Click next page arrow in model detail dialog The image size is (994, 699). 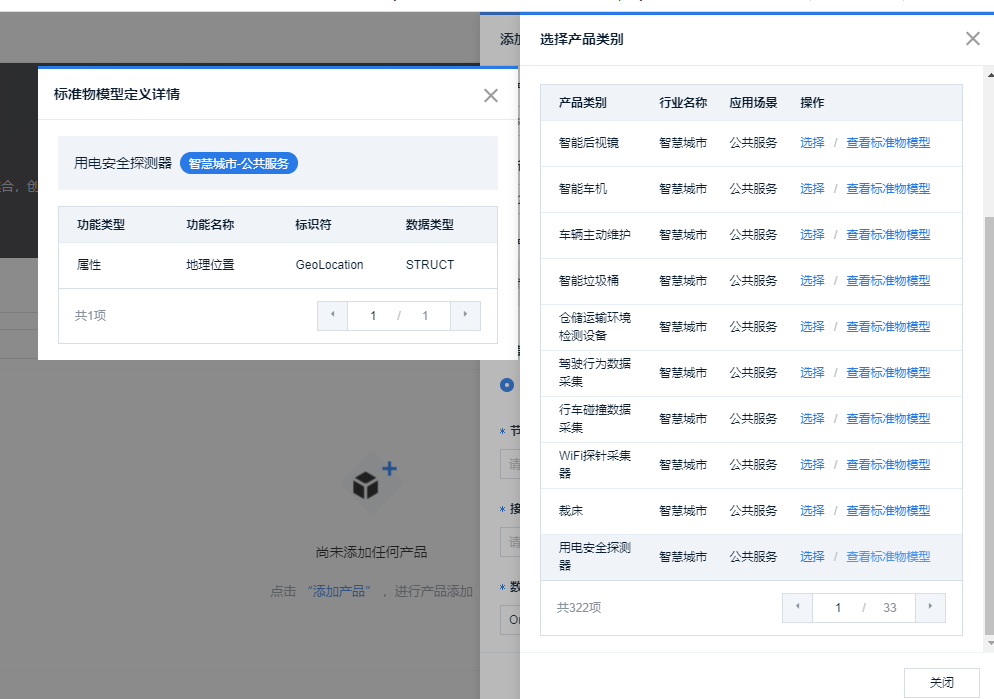[465, 316]
